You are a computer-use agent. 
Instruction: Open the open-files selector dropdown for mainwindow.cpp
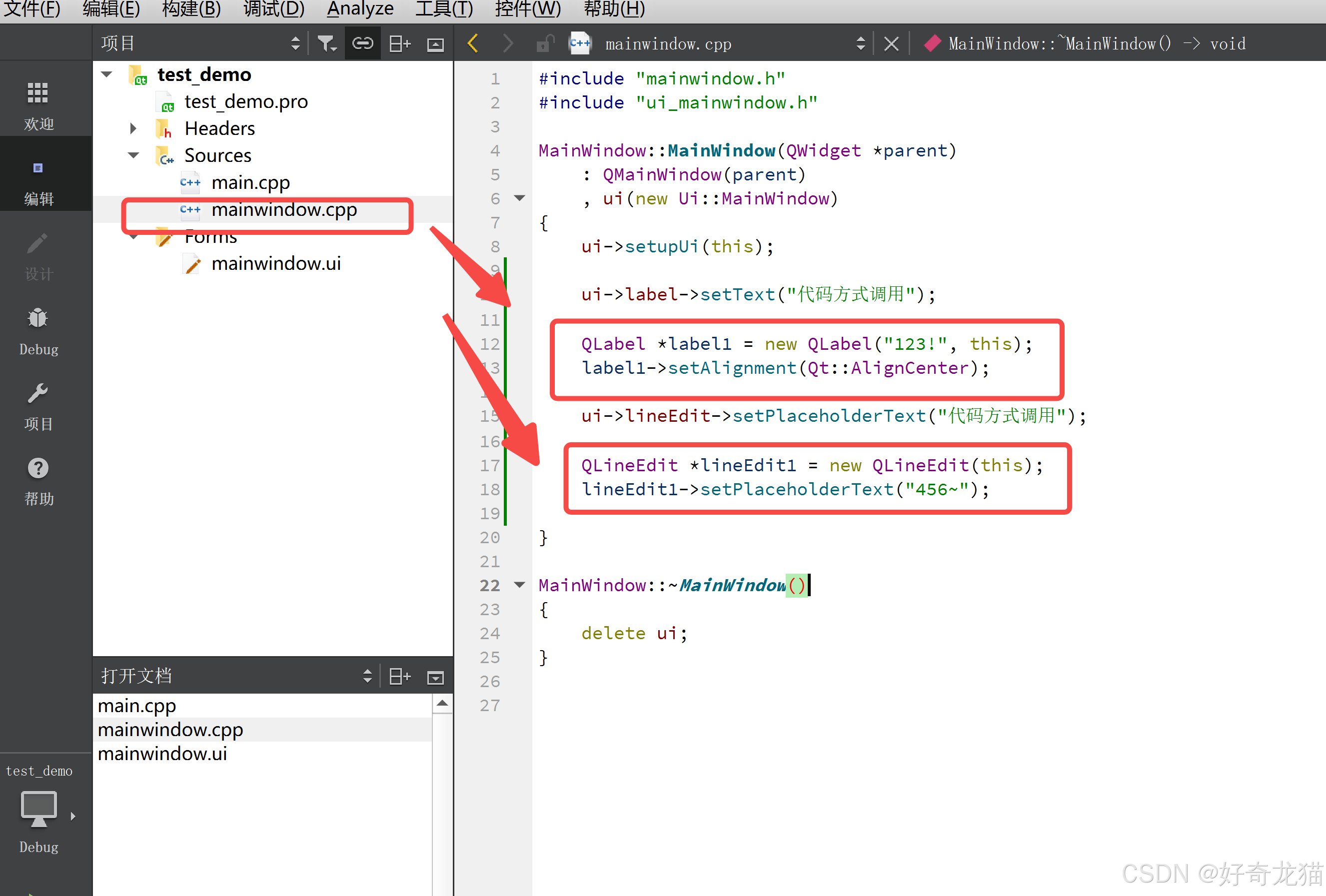(x=860, y=43)
